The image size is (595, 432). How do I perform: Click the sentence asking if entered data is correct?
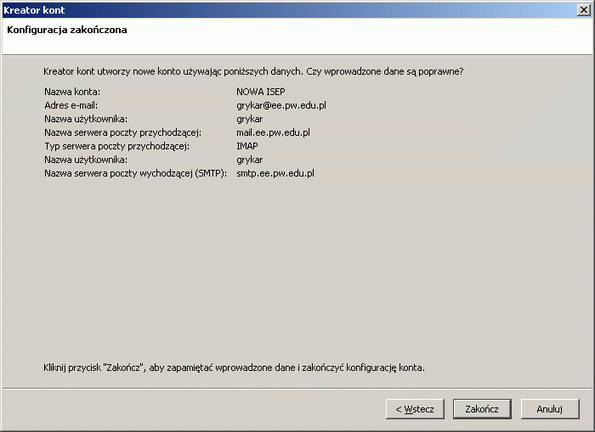pyautogui.click(x=253, y=72)
